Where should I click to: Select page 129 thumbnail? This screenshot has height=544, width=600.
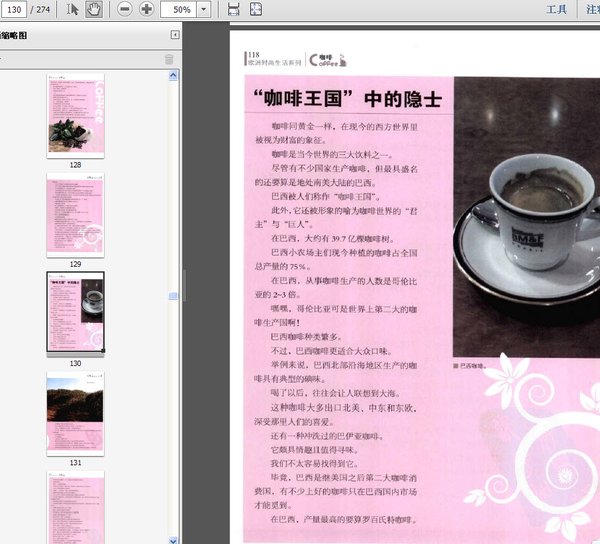75,213
